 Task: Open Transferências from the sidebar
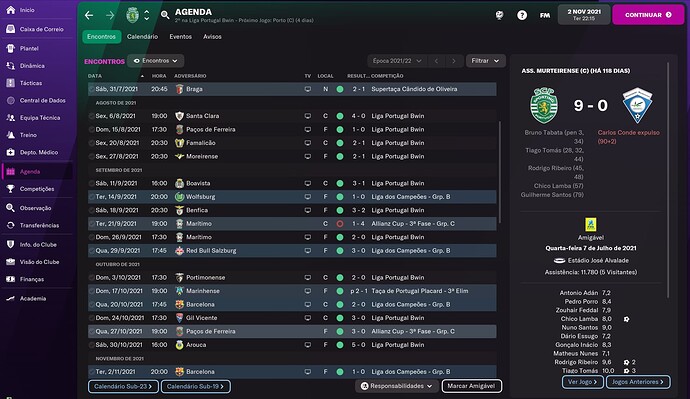39,225
